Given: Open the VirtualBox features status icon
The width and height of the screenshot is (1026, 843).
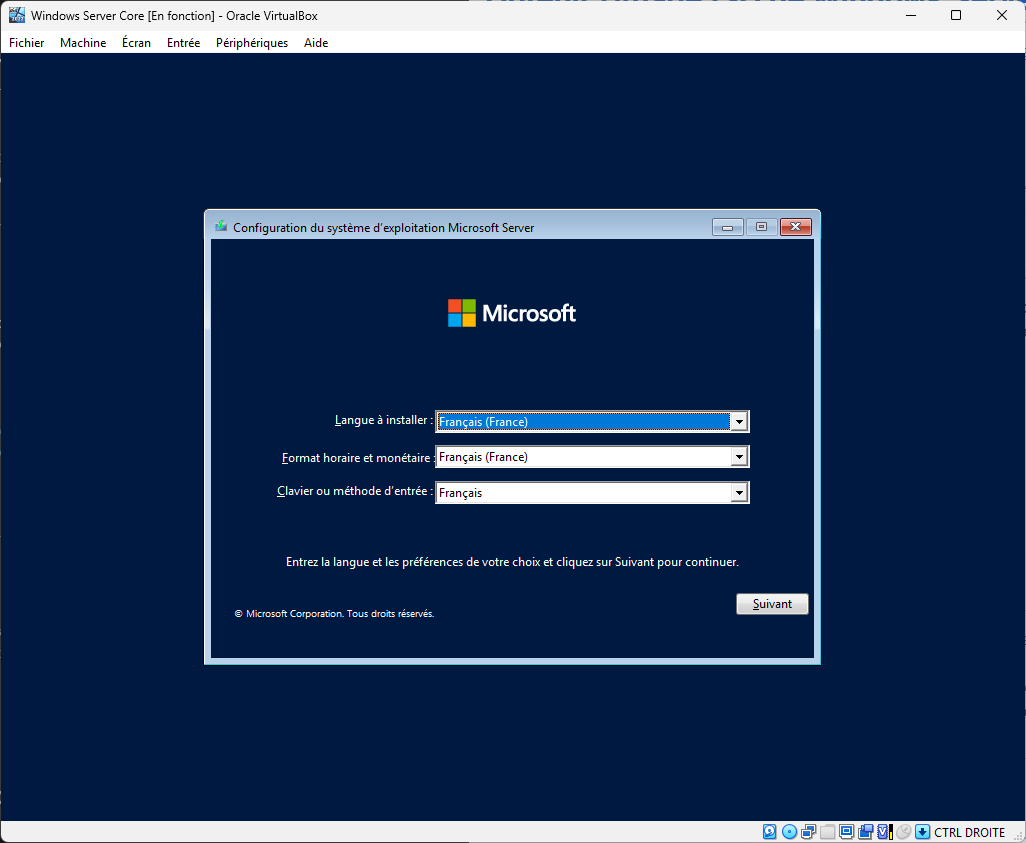Looking at the screenshot, I should pos(882,831).
